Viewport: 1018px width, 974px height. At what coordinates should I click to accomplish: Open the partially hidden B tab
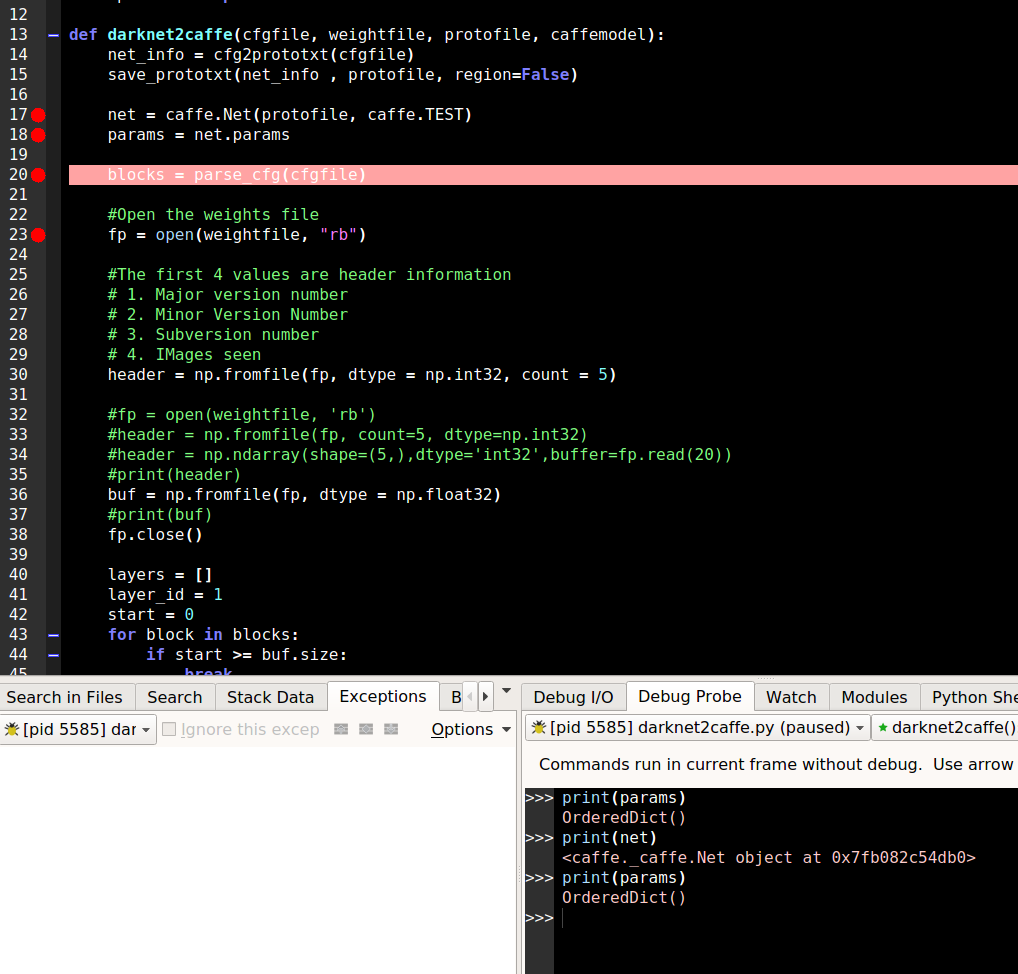[452, 697]
